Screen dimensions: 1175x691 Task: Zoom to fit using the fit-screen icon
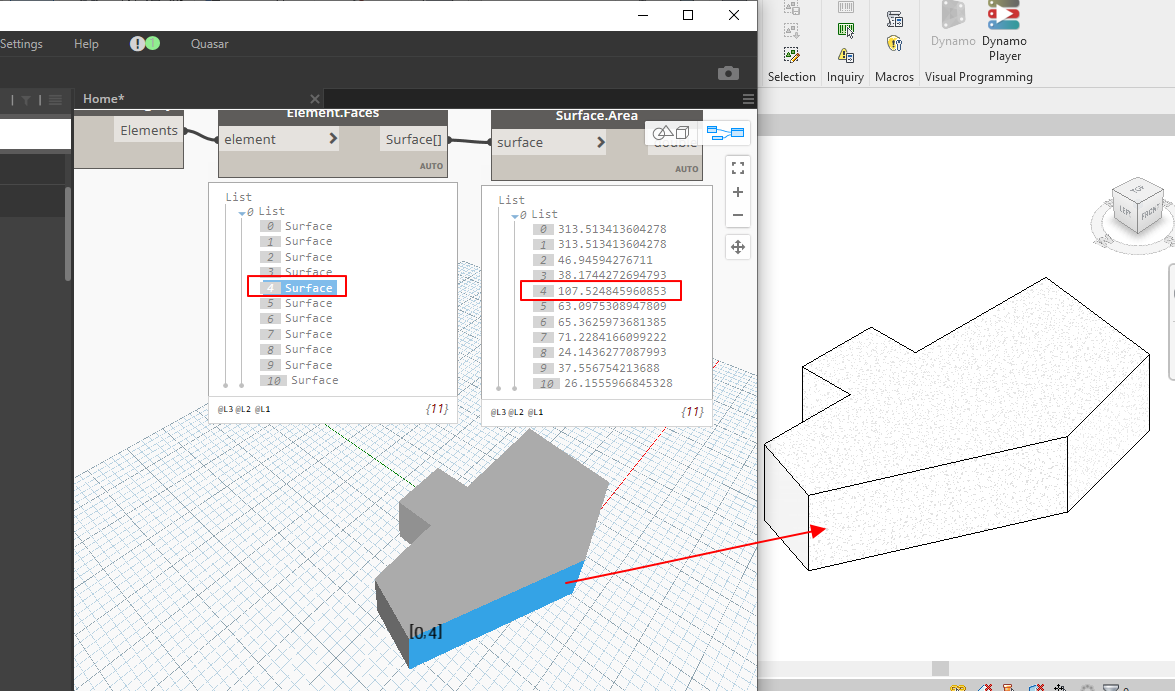point(738,168)
